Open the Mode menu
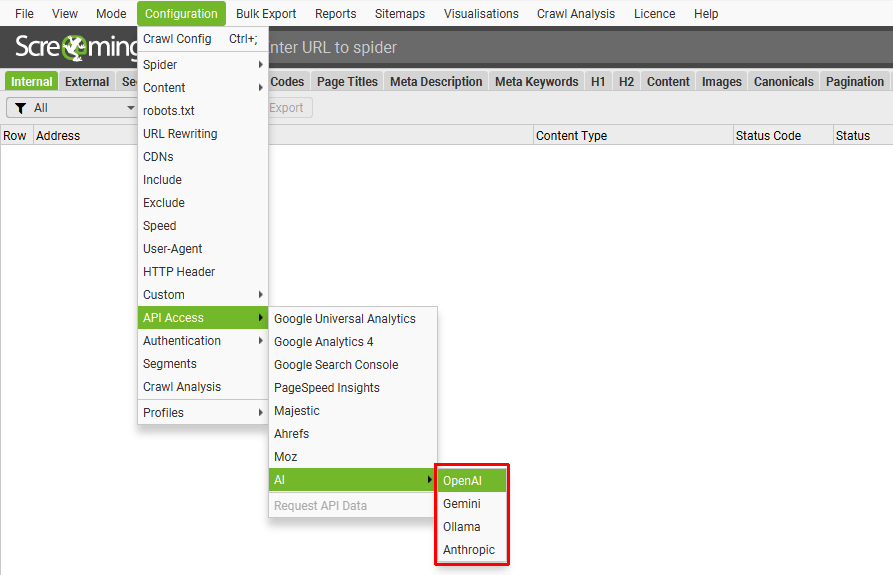This screenshot has height=575, width=893. (111, 14)
